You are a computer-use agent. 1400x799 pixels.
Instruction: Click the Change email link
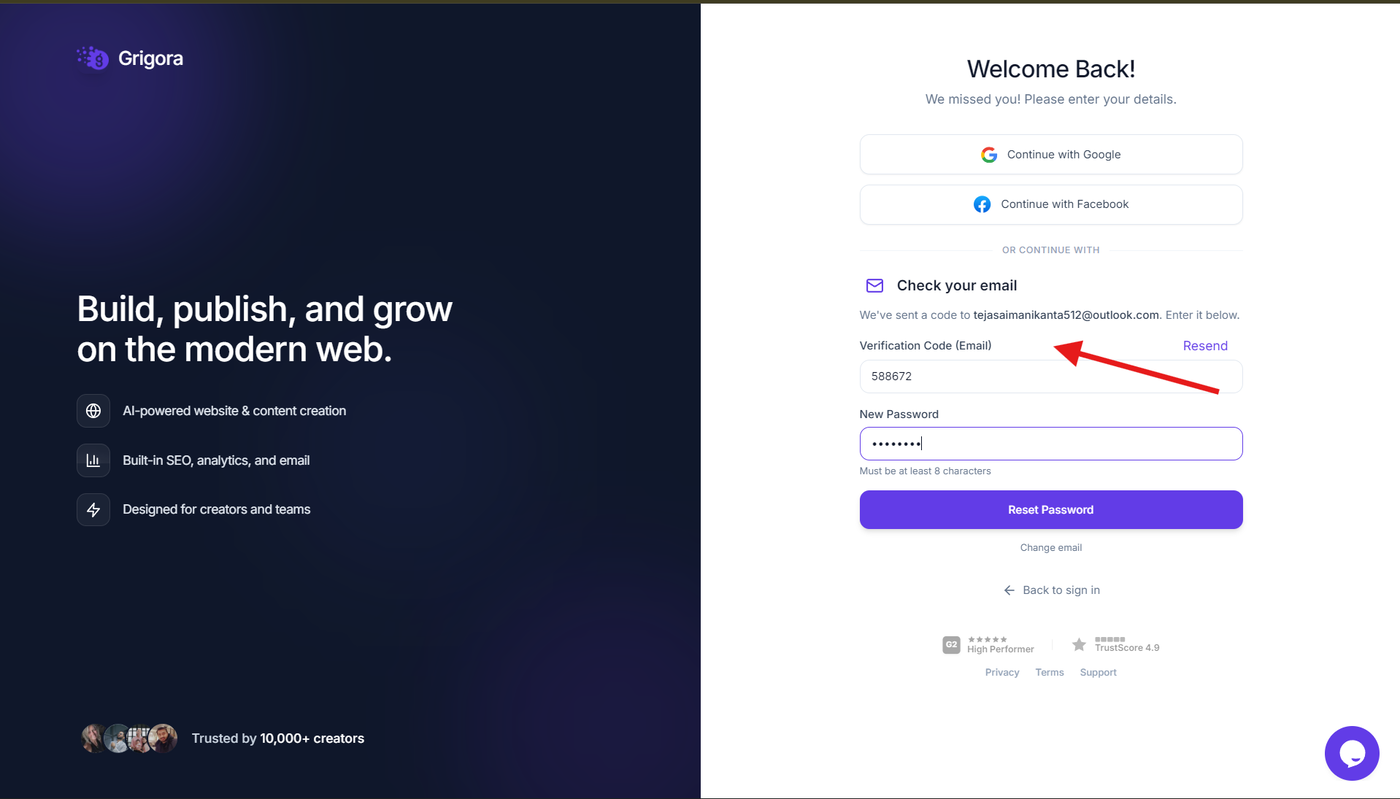1051,548
